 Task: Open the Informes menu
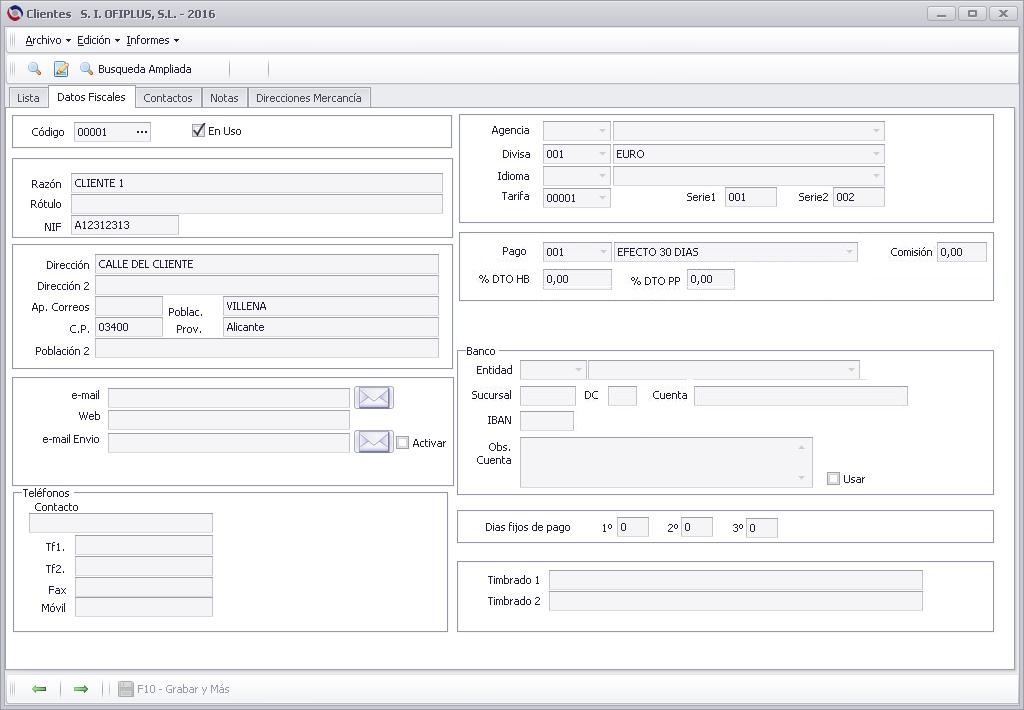tap(152, 40)
